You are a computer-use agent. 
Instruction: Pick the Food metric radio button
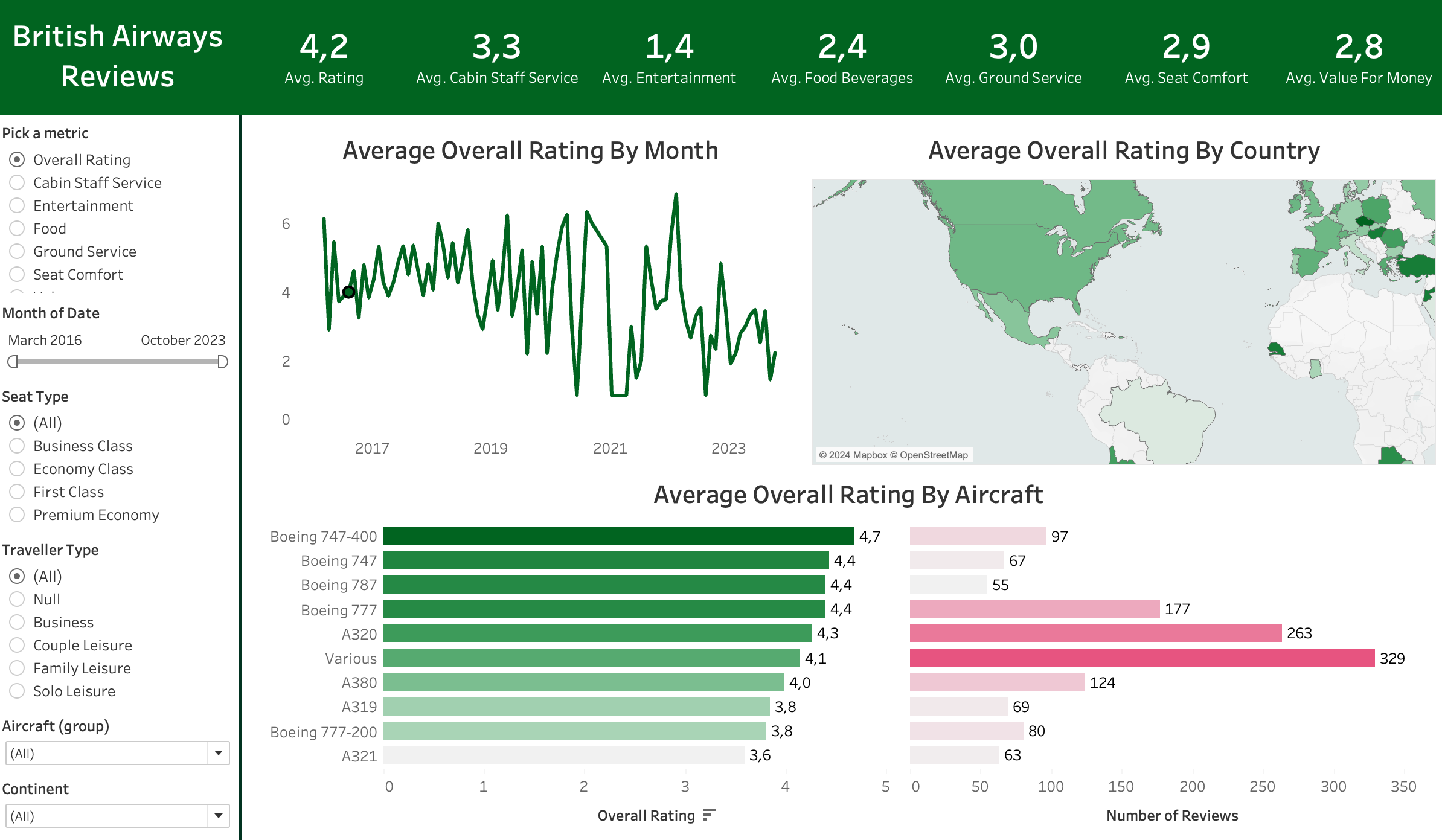point(17,228)
